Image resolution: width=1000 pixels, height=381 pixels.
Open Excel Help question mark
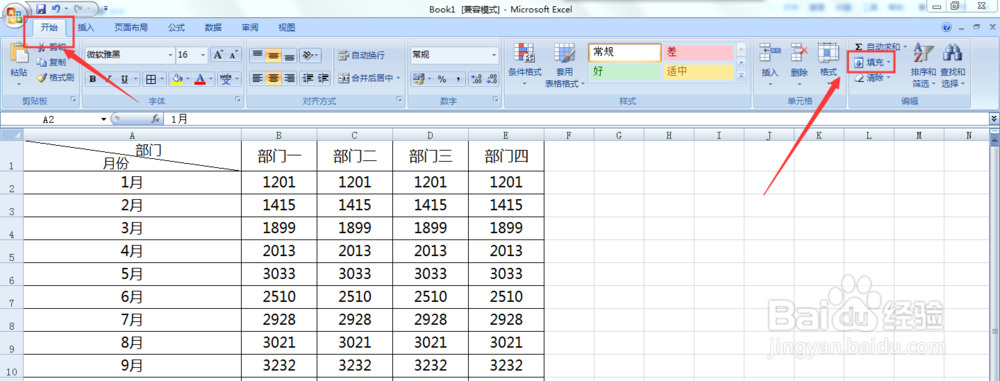coord(946,27)
